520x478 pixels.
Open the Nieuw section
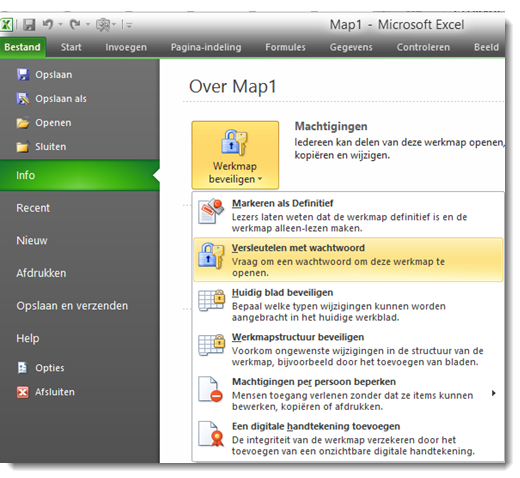(32, 241)
